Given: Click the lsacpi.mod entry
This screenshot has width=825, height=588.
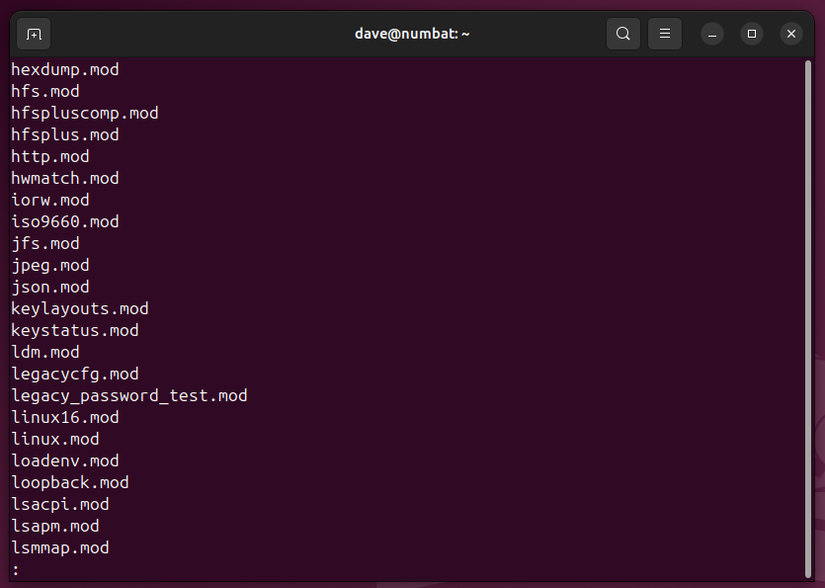Looking at the screenshot, I should click(x=59, y=504).
